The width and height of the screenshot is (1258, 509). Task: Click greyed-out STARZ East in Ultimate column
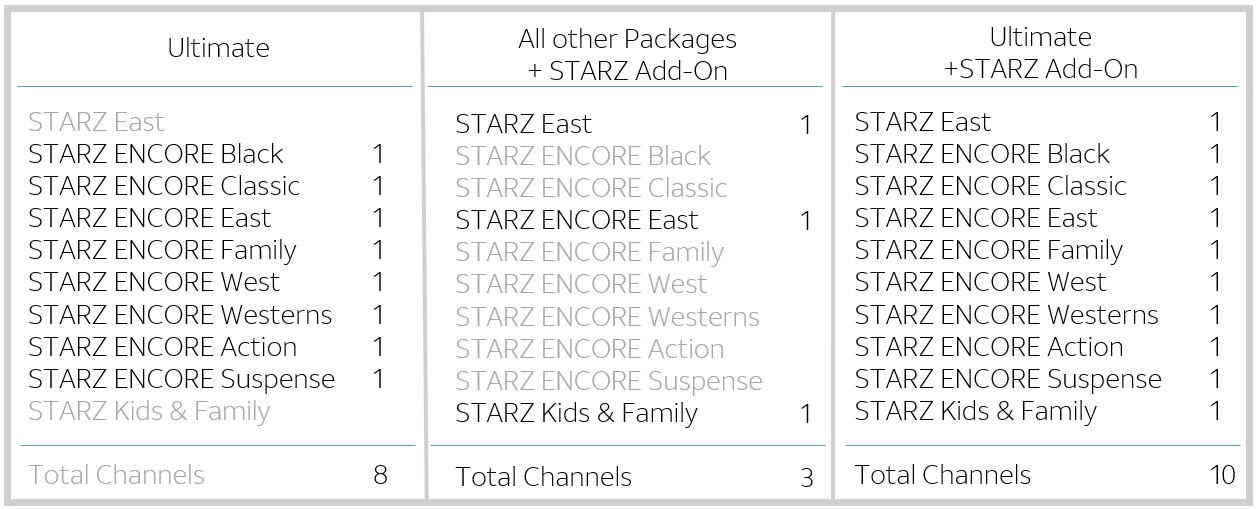[x=96, y=122]
